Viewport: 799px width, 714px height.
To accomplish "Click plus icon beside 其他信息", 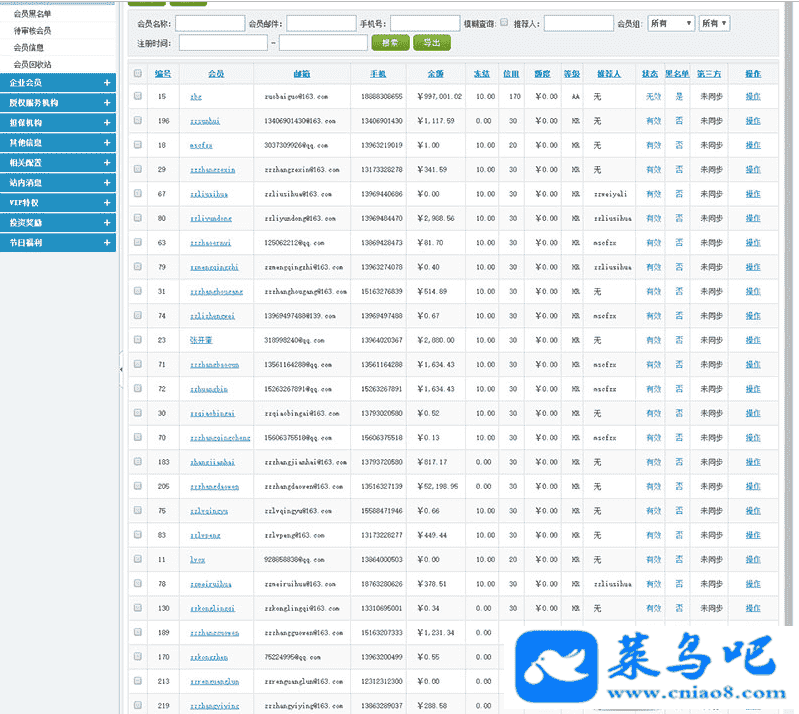I will 107,143.
